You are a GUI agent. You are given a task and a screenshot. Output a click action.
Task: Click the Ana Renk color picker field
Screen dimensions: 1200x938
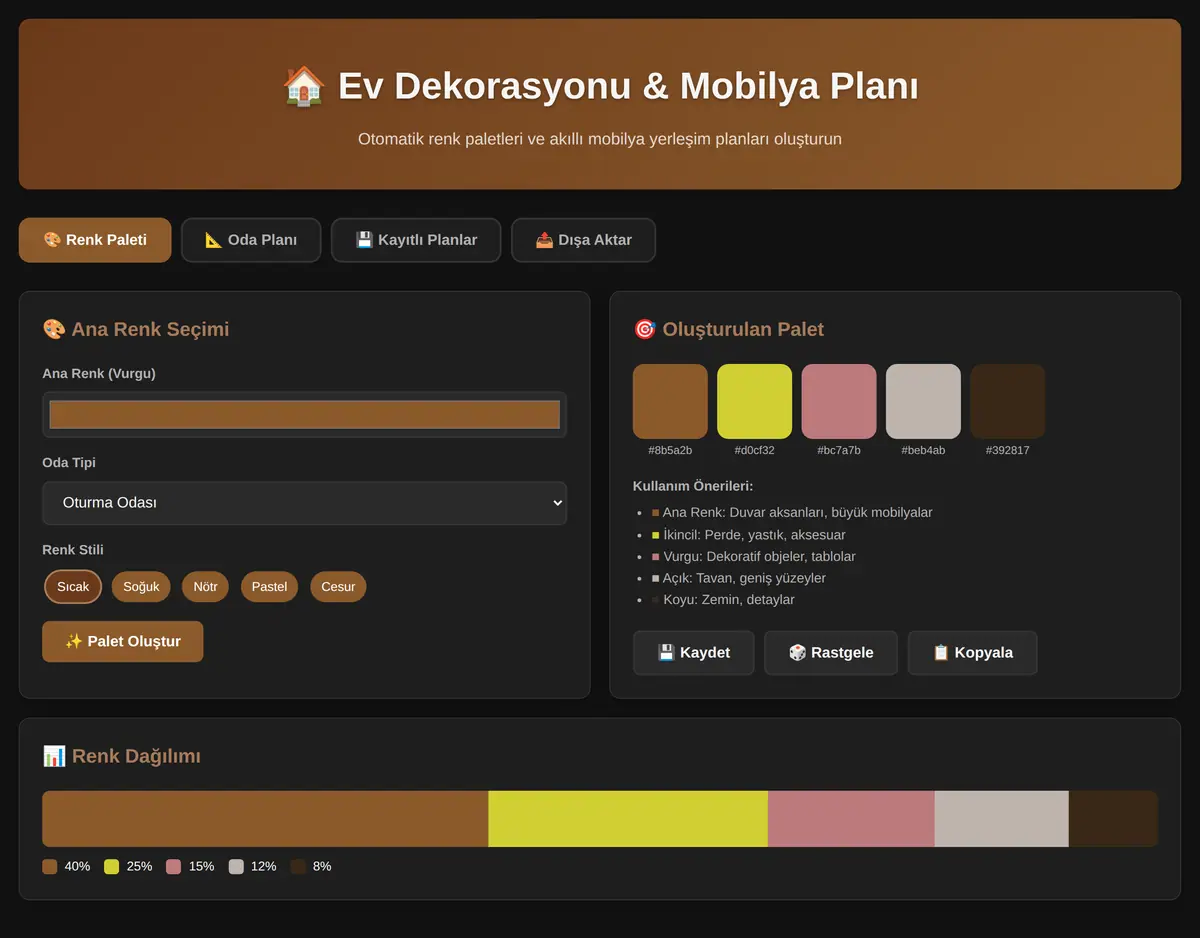coord(304,414)
